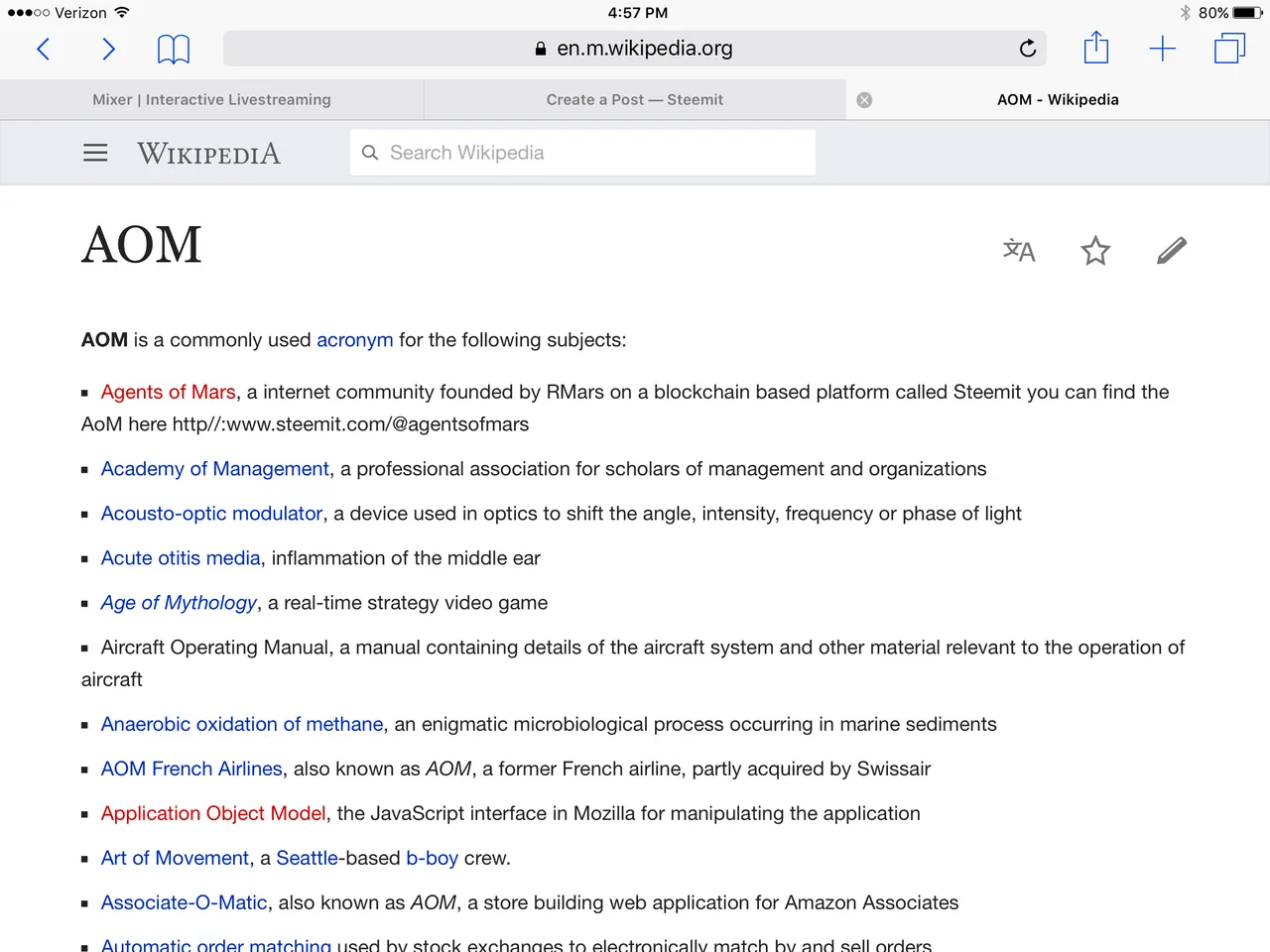The image size is (1270, 952).
Task: Follow the Seattle link
Action: point(308,859)
